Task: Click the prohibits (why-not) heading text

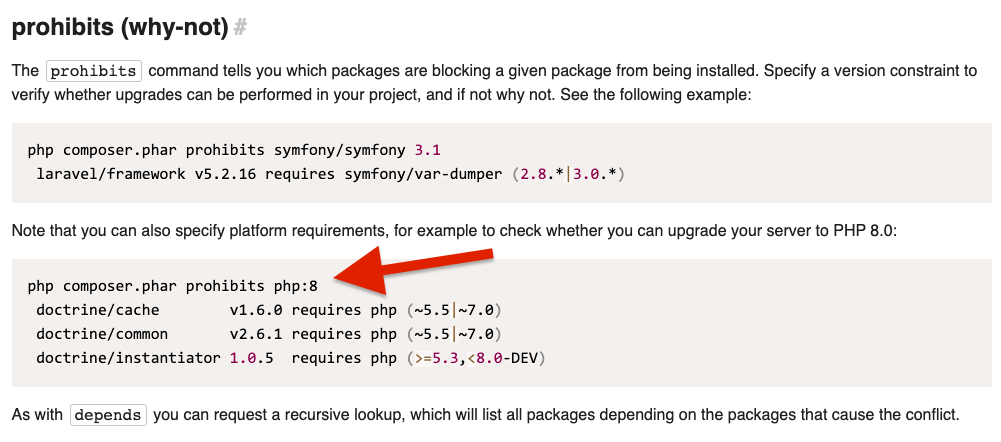Action: [x=120, y=27]
